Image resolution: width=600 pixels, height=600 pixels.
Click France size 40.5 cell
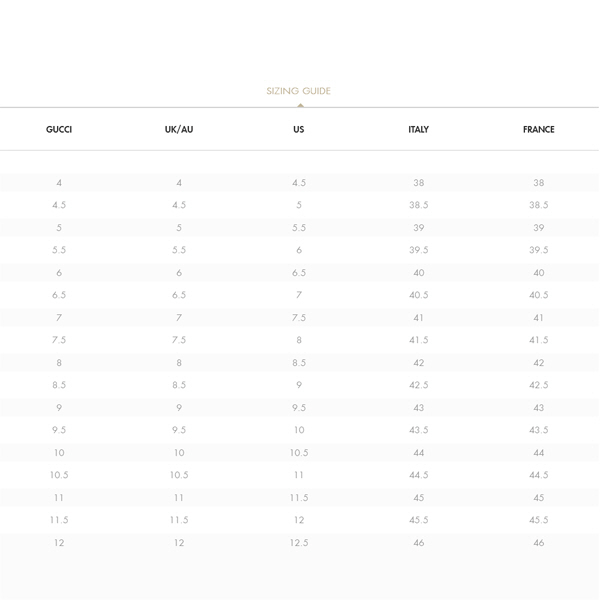[539, 295]
